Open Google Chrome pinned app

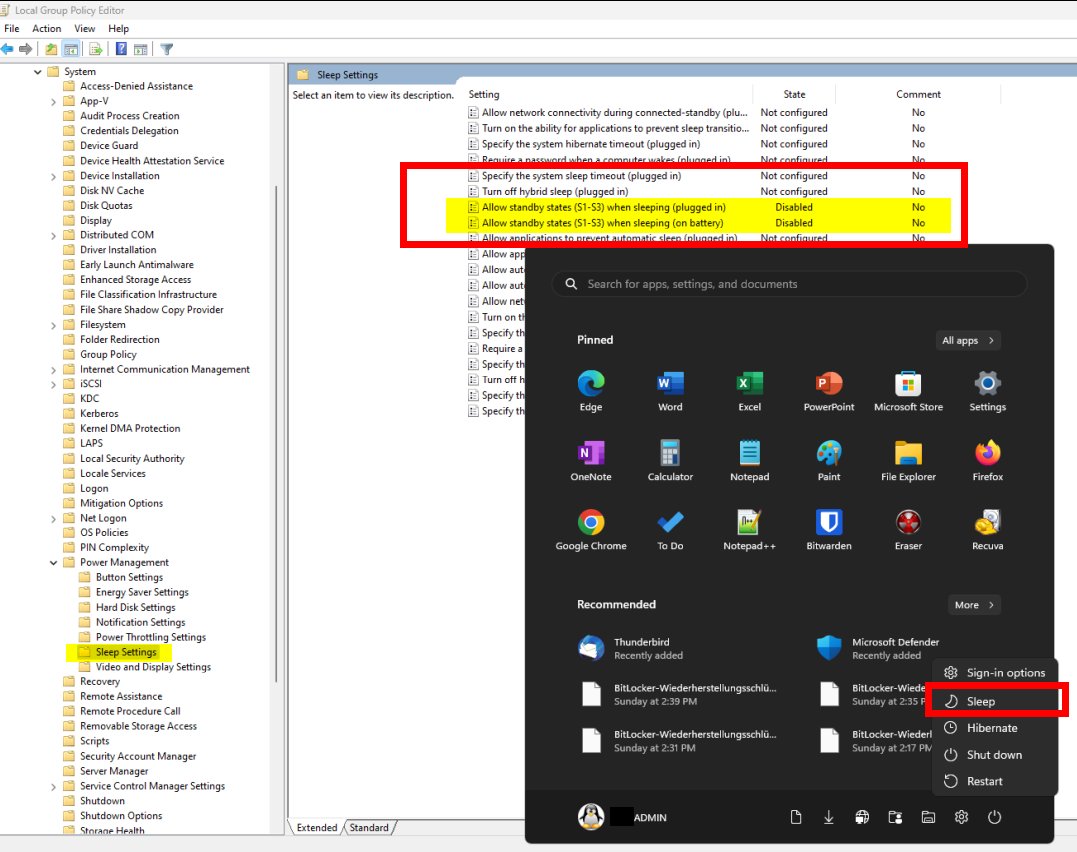click(x=591, y=530)
